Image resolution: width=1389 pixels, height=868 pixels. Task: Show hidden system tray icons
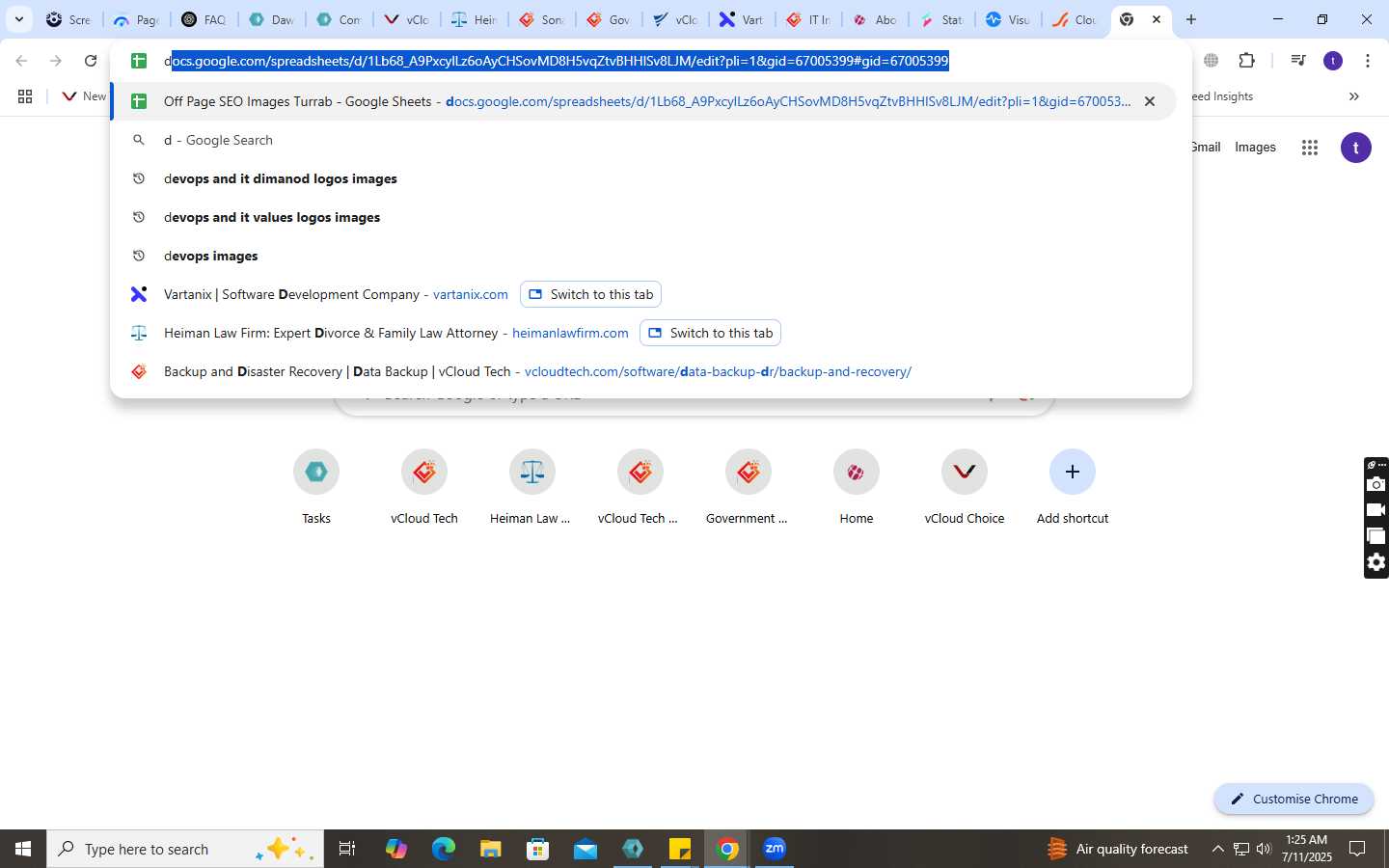(x=1217, y=849)
